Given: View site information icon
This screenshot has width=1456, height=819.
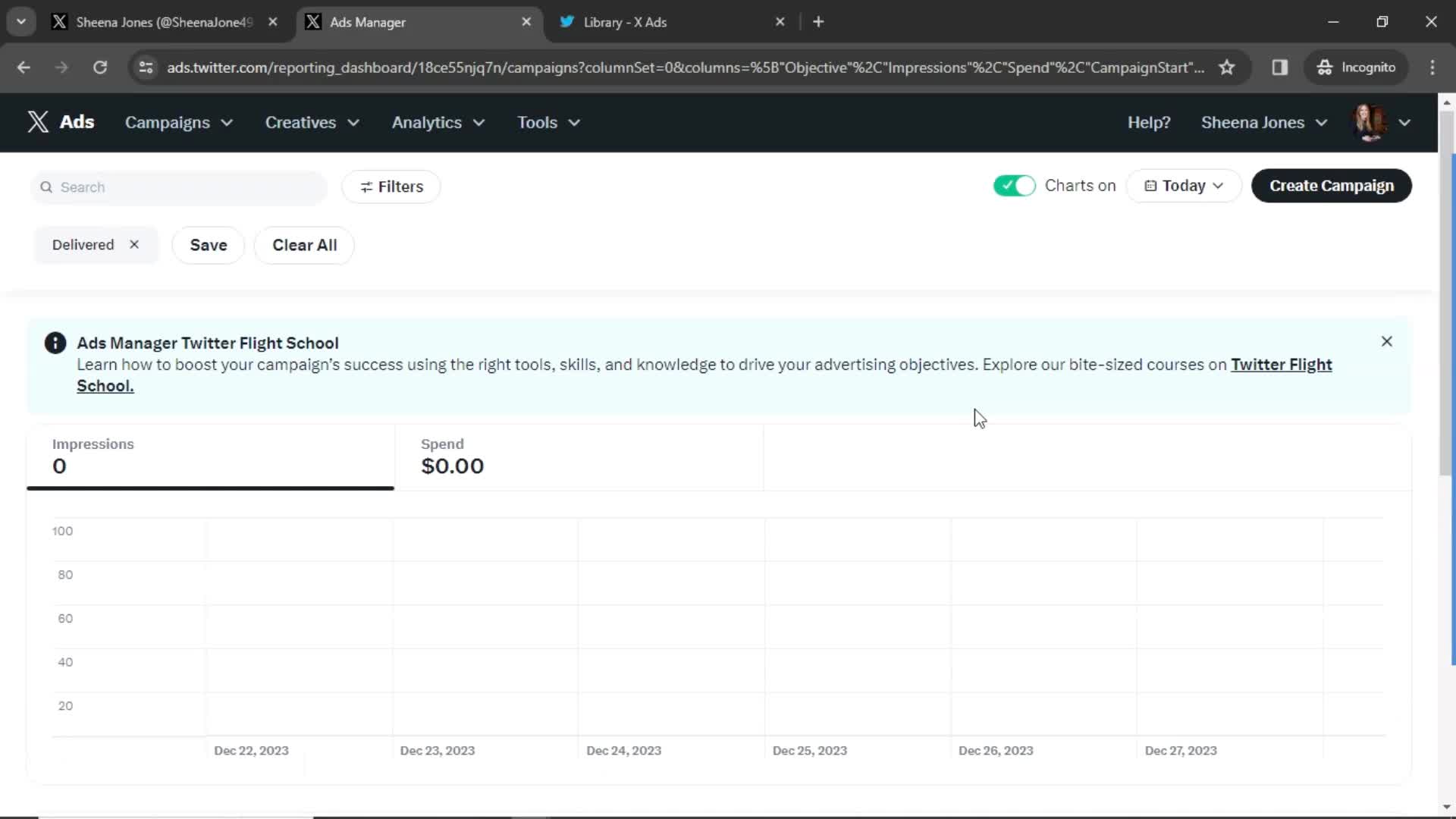Looking at the screenshot, I should click(146, 67).
